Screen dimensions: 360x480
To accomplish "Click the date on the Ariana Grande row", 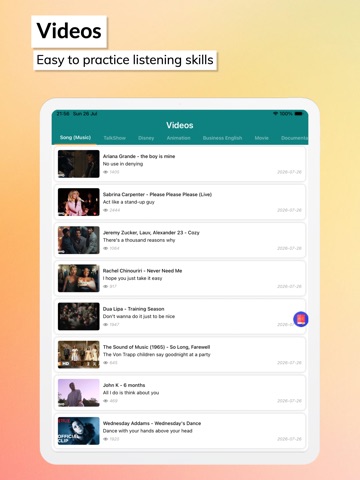I will pos(289,172).
